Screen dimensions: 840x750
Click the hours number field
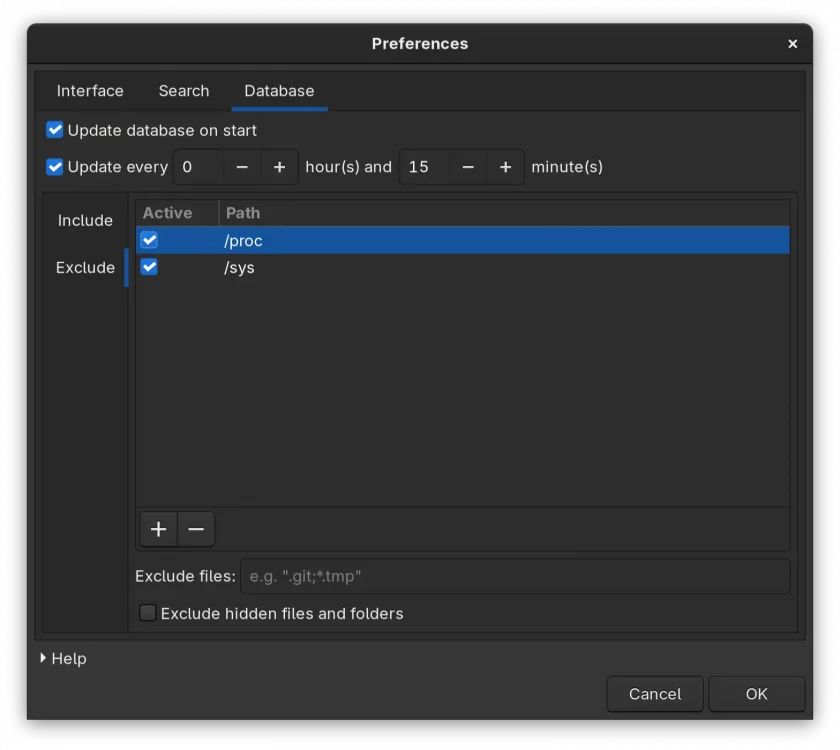coord(198,167)
